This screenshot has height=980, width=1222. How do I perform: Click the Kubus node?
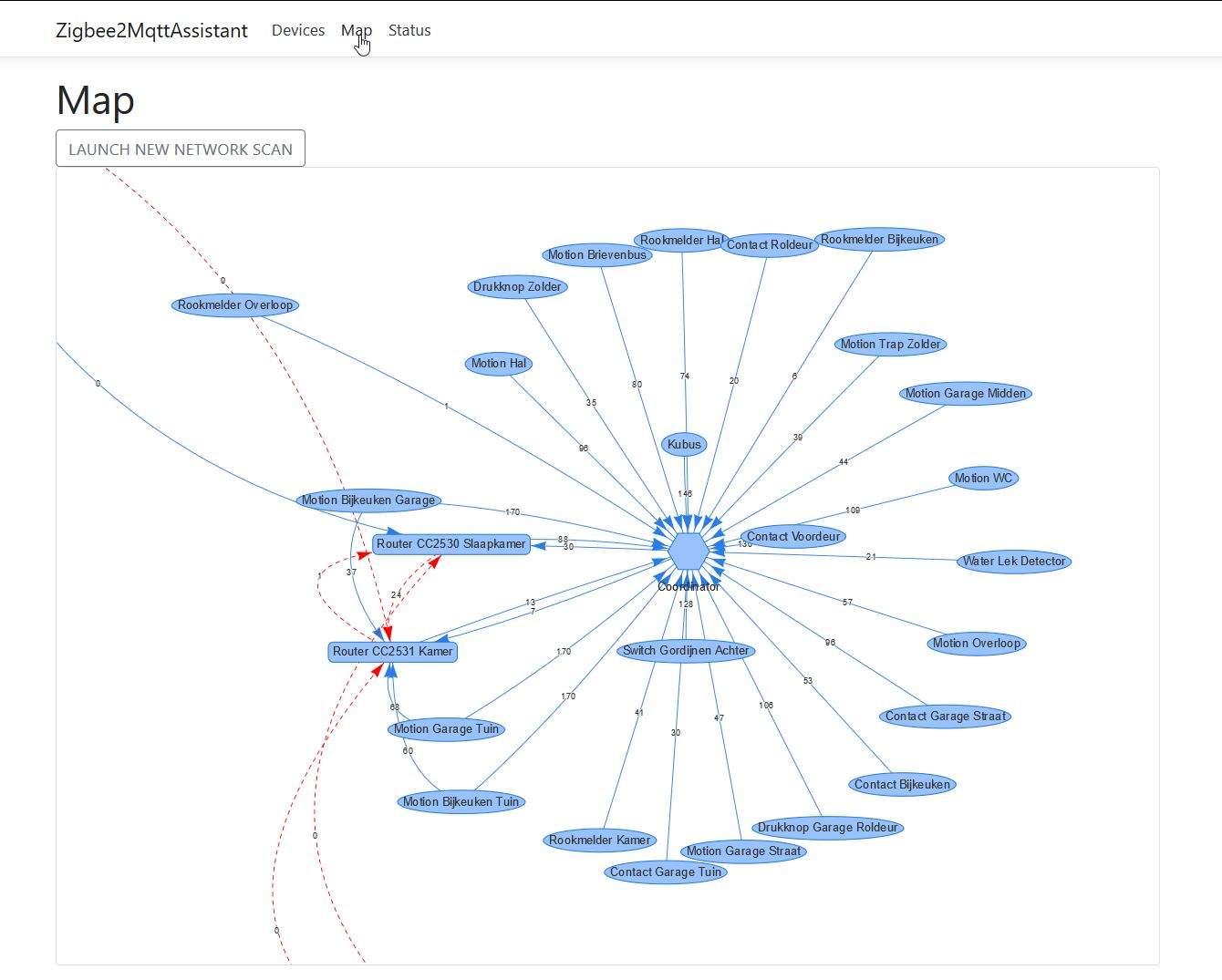(684, 445)
